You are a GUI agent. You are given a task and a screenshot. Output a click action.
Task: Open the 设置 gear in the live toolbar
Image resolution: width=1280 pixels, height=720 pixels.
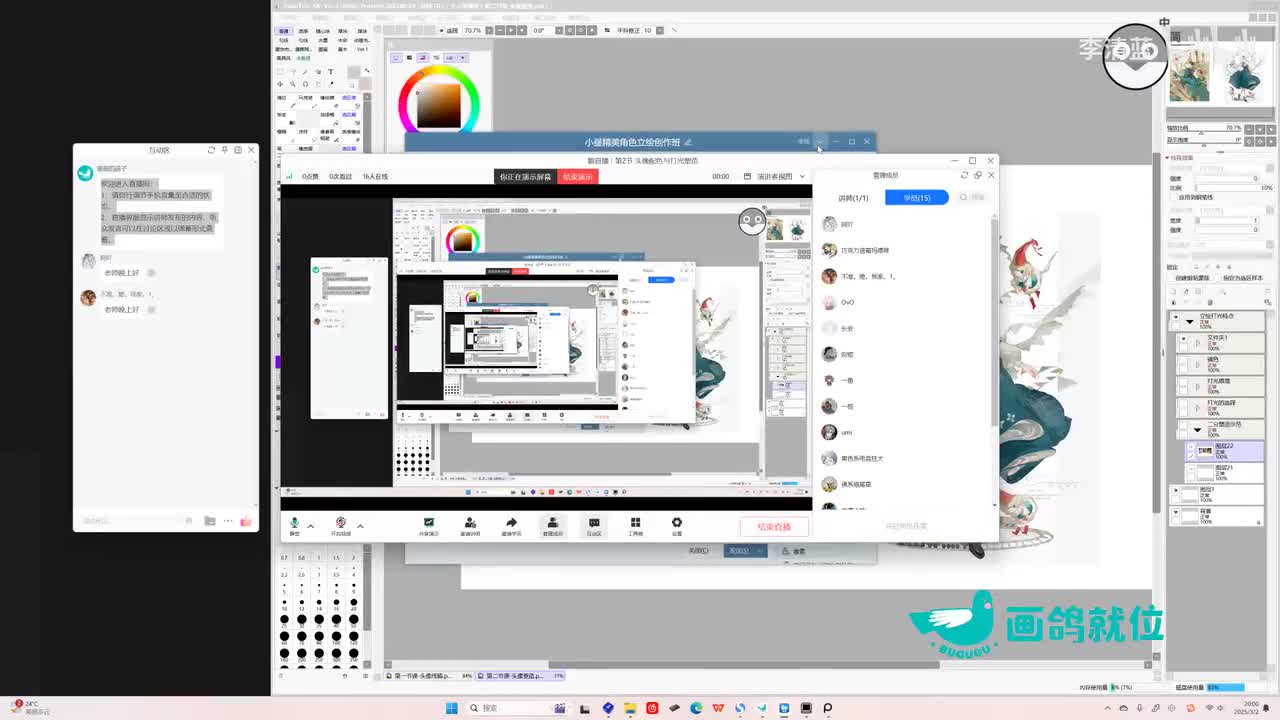click(677, 526)
